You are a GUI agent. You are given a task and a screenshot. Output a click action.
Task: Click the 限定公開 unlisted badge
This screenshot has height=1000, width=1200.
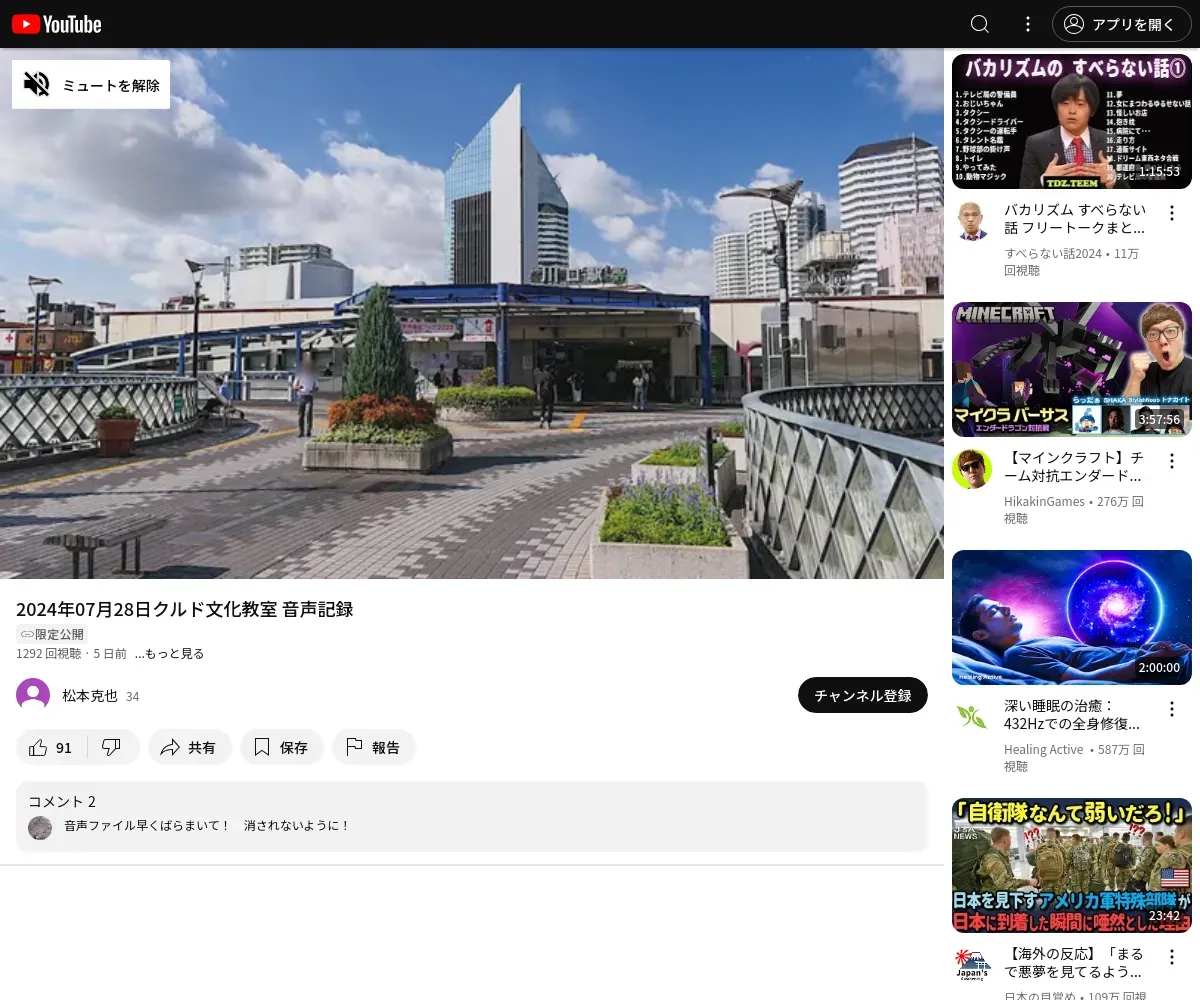(x=52, y=634)
